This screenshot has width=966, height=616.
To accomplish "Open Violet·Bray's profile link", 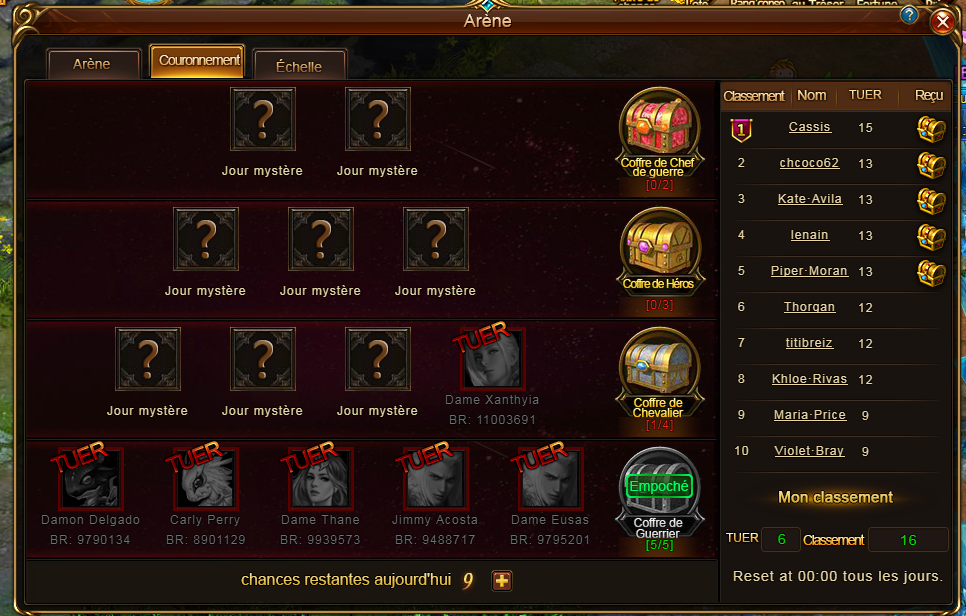I will click(x=809, y=451).
